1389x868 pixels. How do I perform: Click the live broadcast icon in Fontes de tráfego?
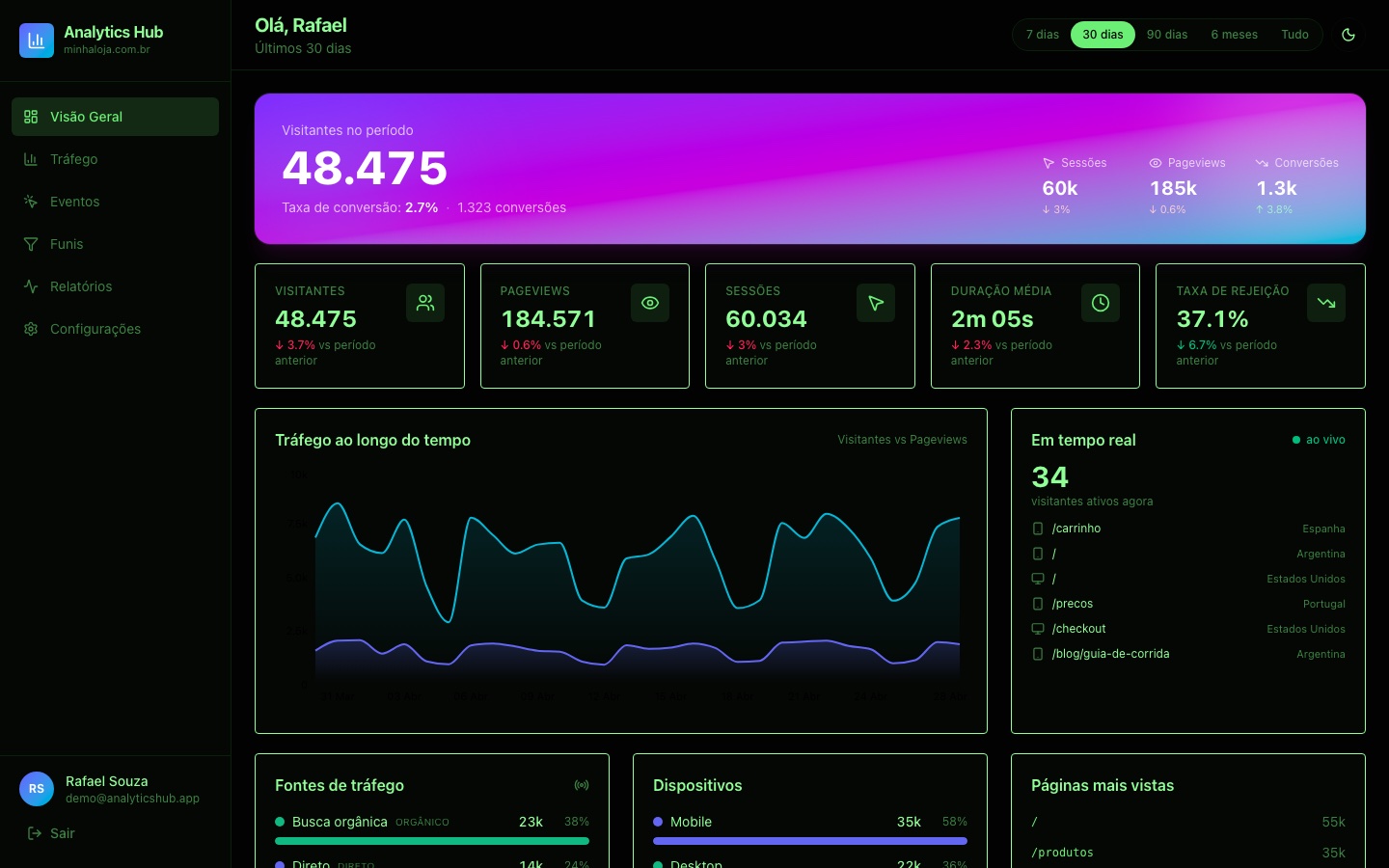582,785
